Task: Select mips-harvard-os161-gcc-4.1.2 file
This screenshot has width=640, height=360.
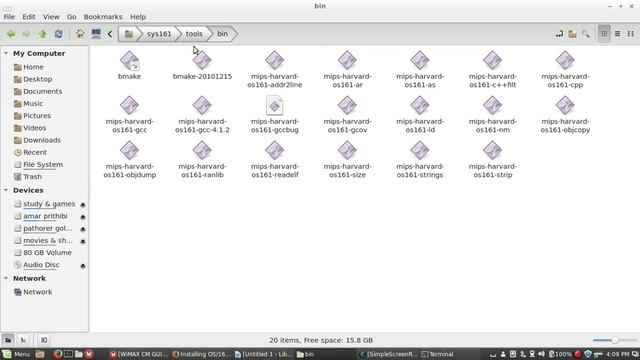Action: pyautogui.click(x=202, y=106)
